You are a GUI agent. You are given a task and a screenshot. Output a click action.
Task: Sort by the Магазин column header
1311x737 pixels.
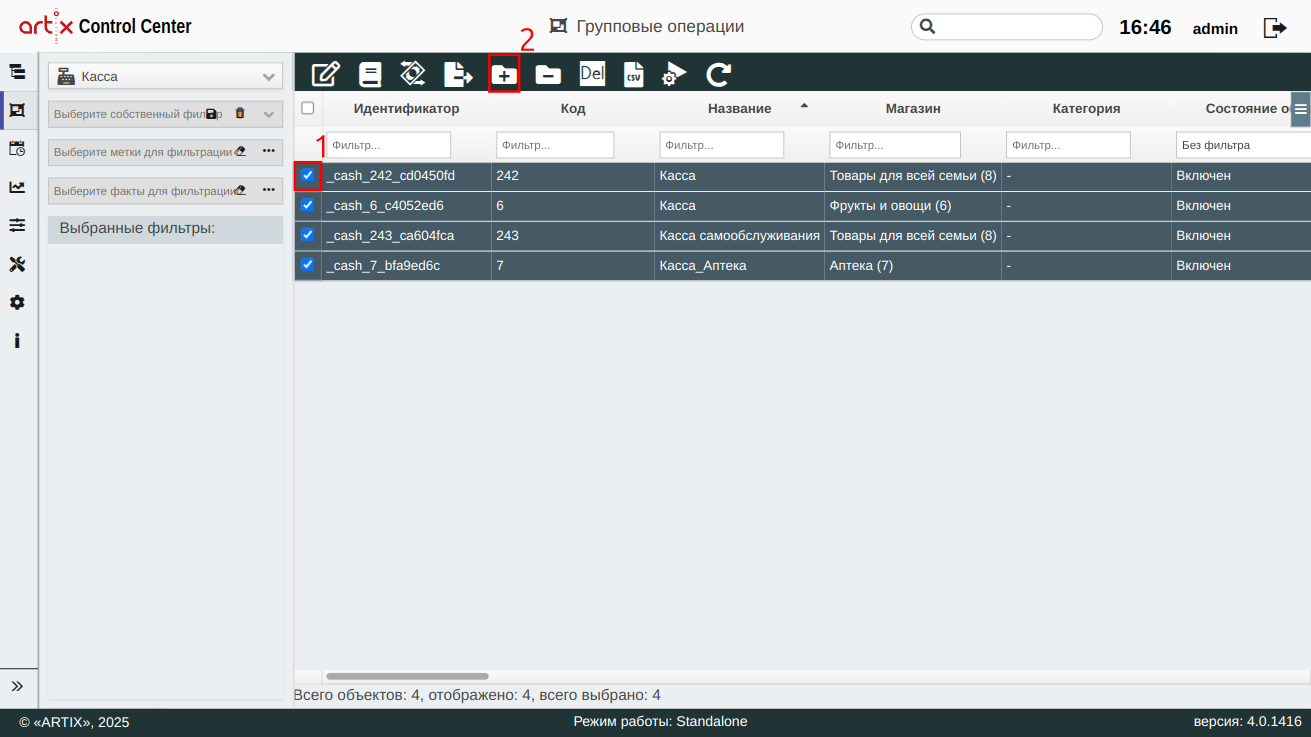[x=912, y=108]
